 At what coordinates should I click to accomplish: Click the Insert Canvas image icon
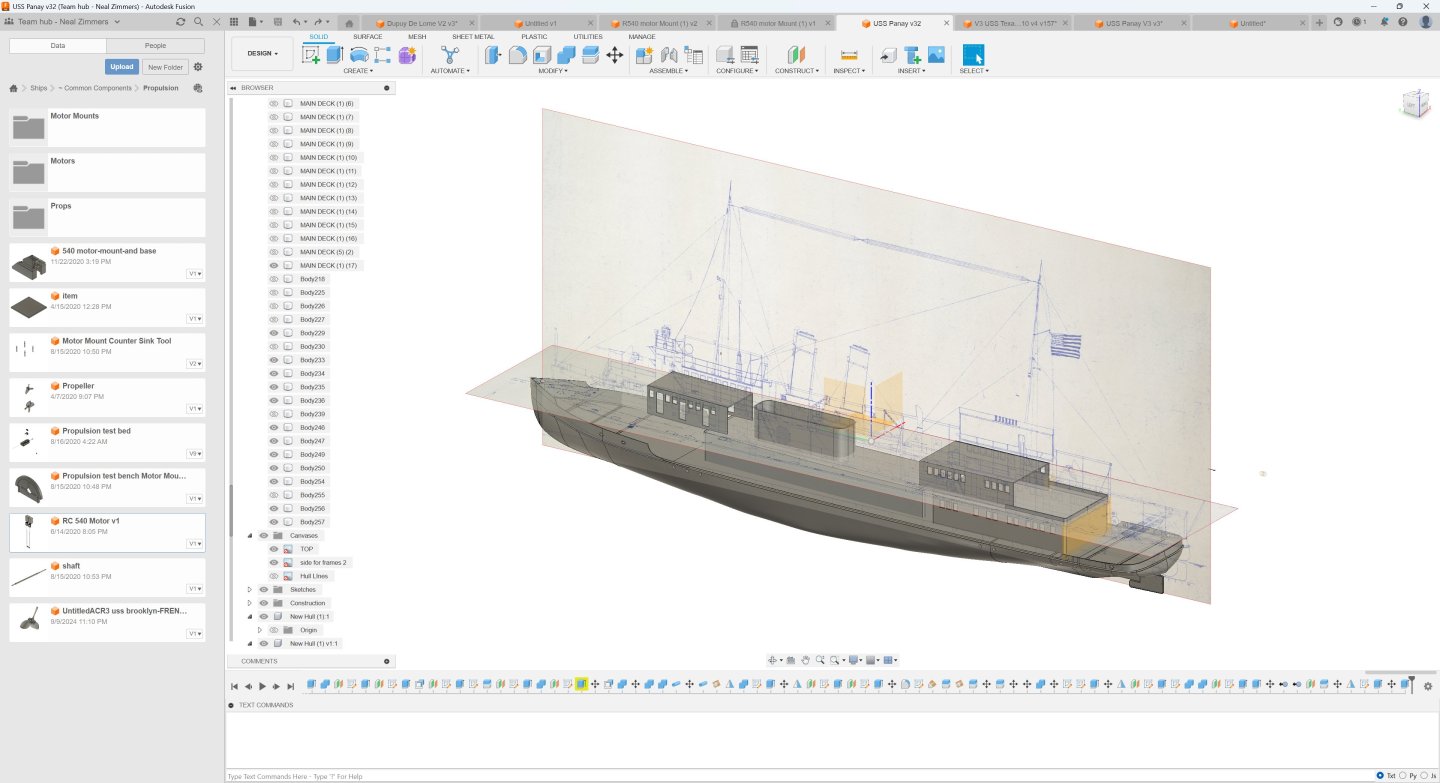point(936,56)
